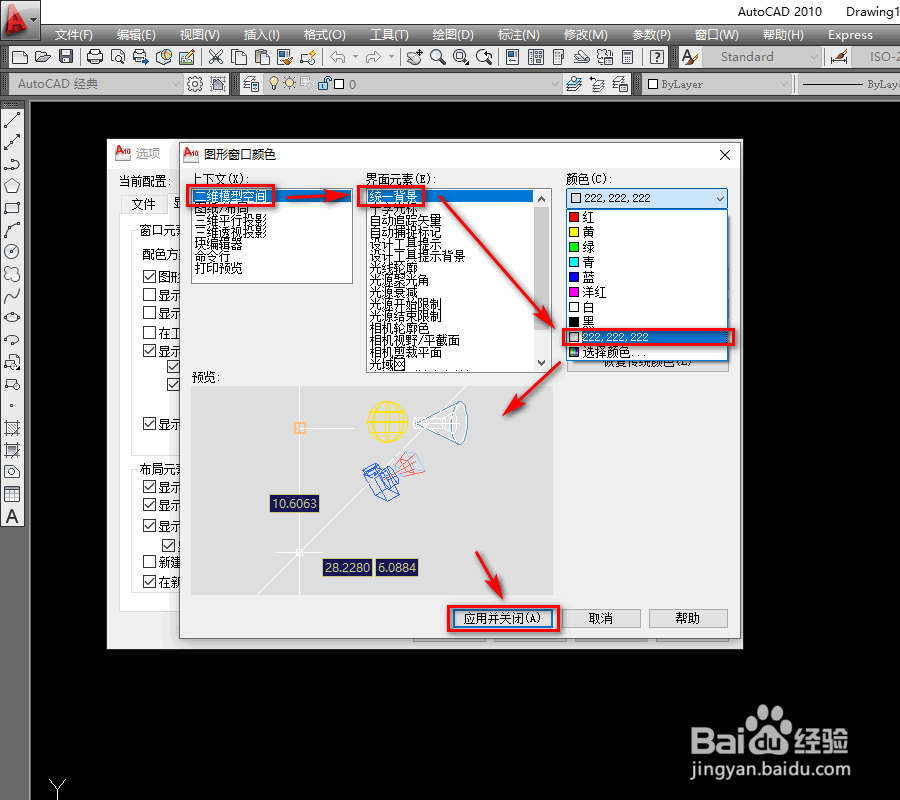Toggle the 图形 checkbox in Options dialog
Screen dimensions: 900x800
click(149, 277)
